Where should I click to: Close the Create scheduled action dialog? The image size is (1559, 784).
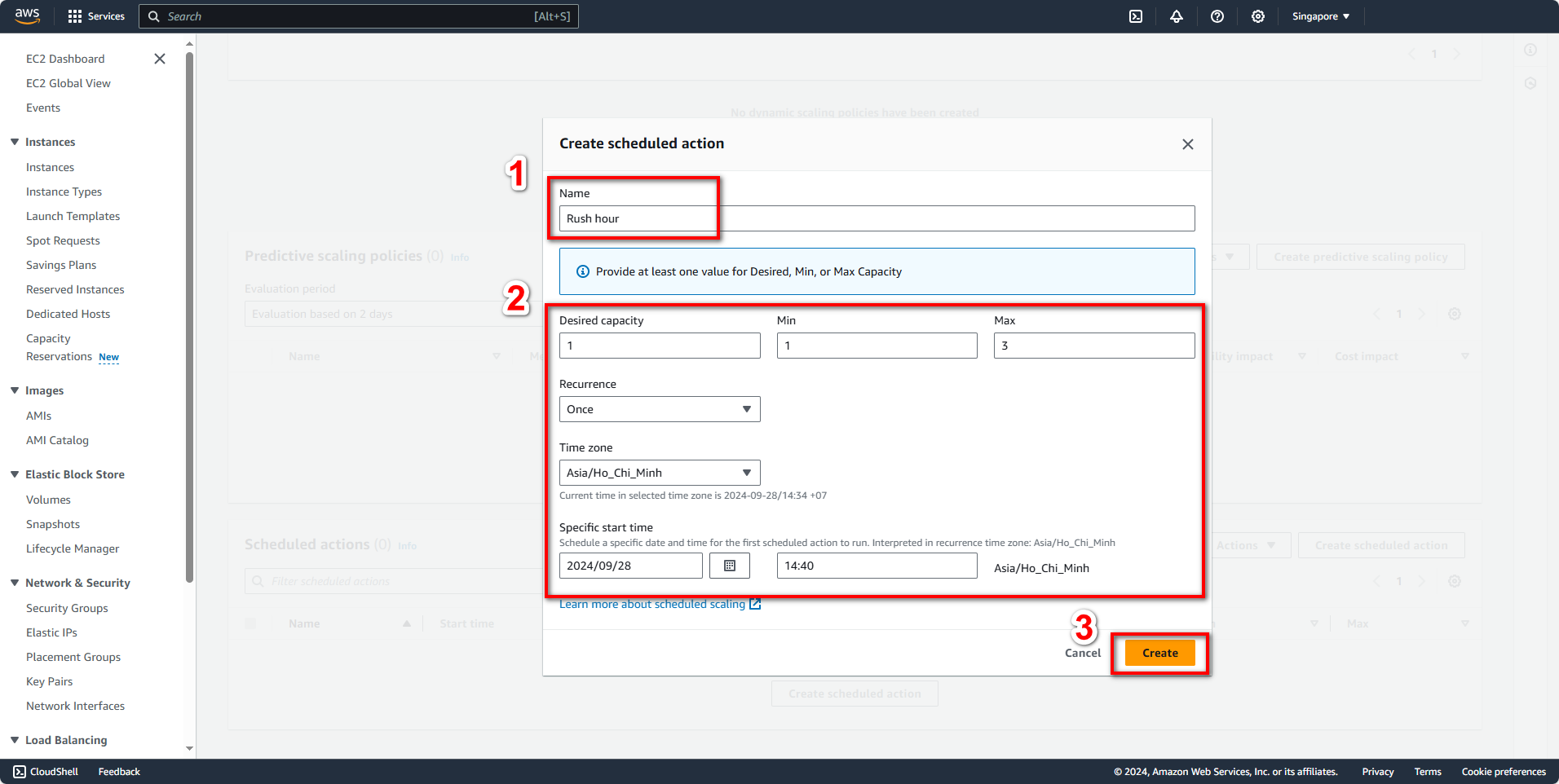(x=1187, y=143)
